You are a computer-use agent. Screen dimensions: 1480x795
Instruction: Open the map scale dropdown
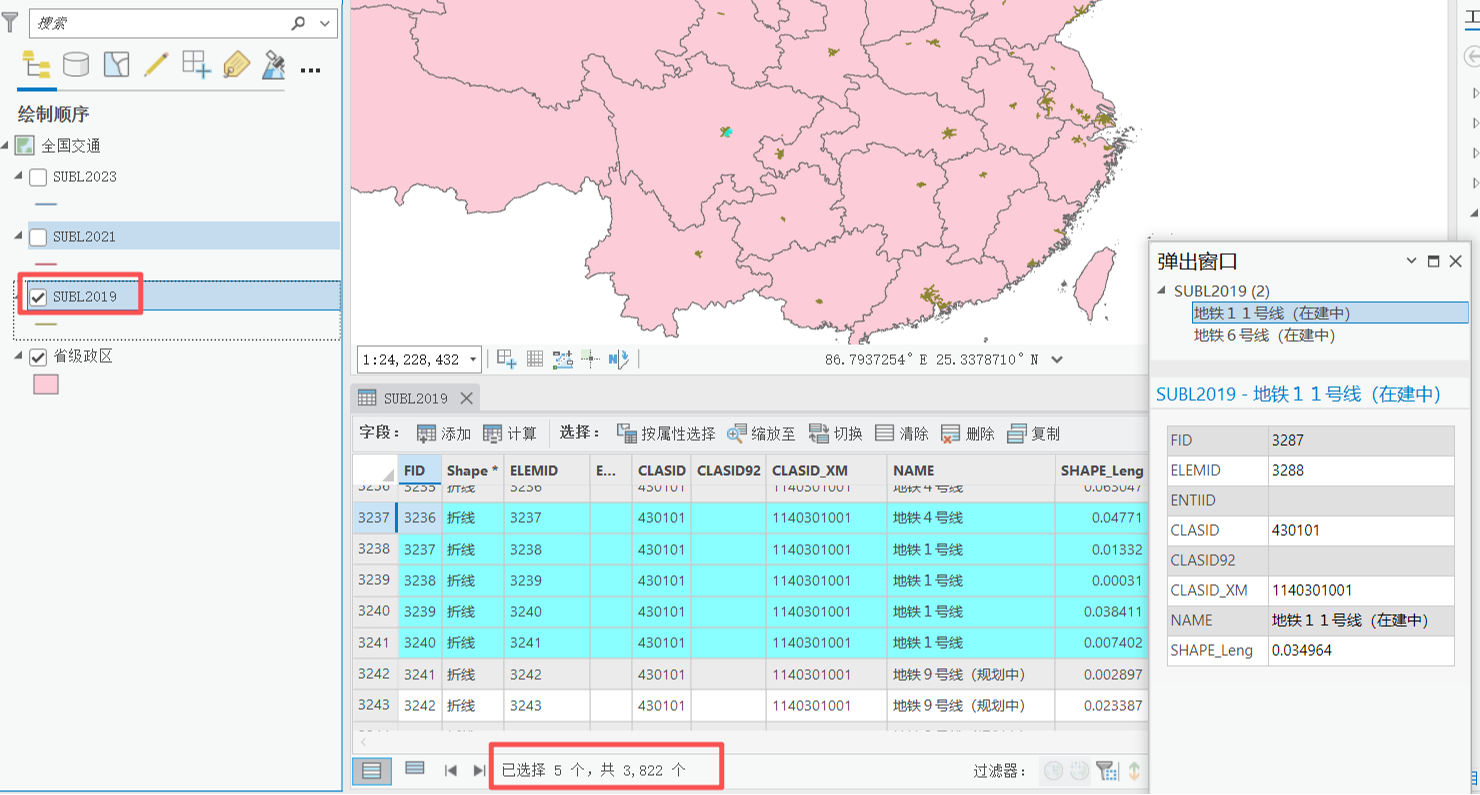coord(473,360)
